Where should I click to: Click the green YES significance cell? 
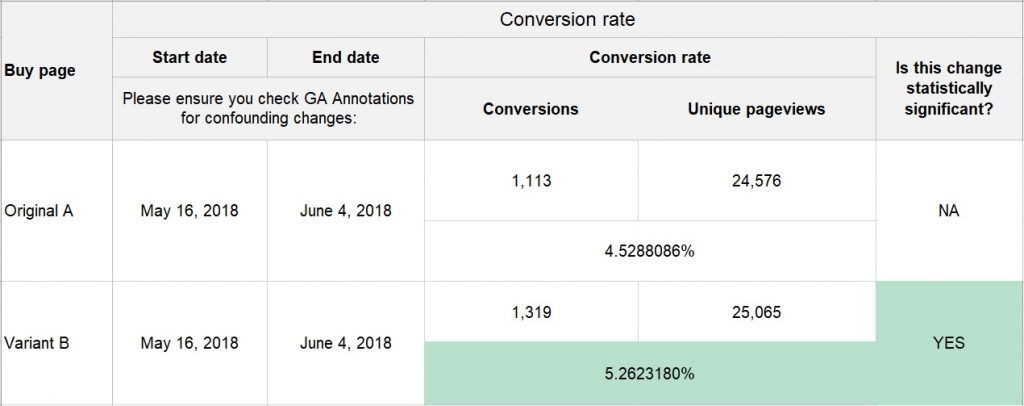coord(949,343)
